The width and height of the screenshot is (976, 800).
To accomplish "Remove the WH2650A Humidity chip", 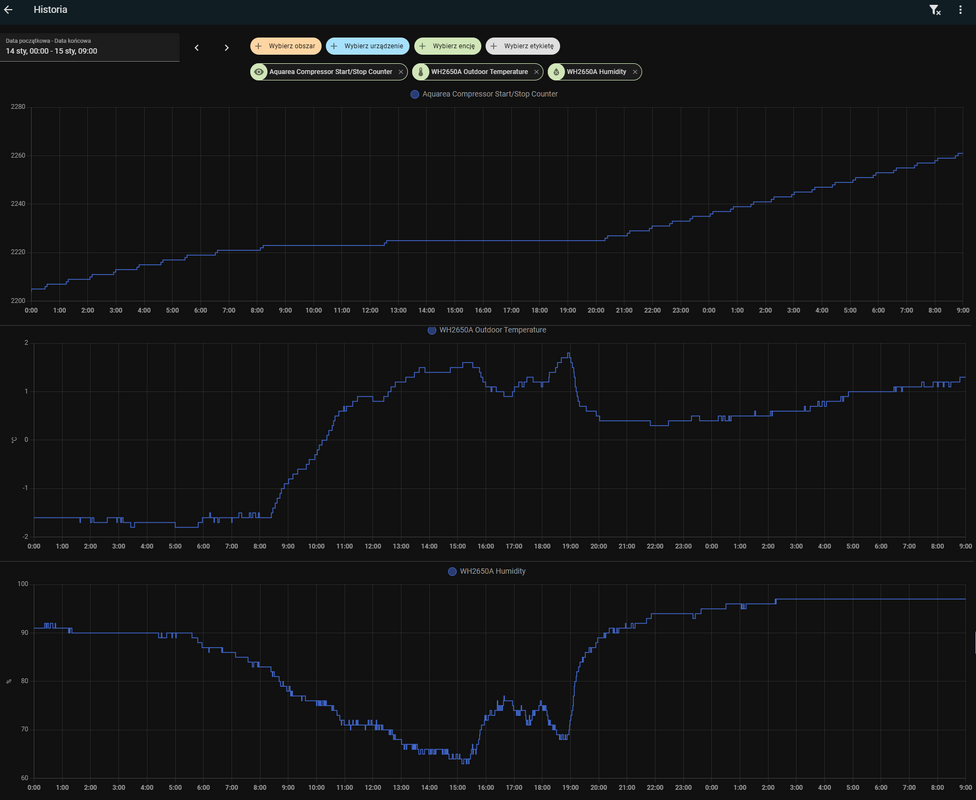I will (635, 72).
